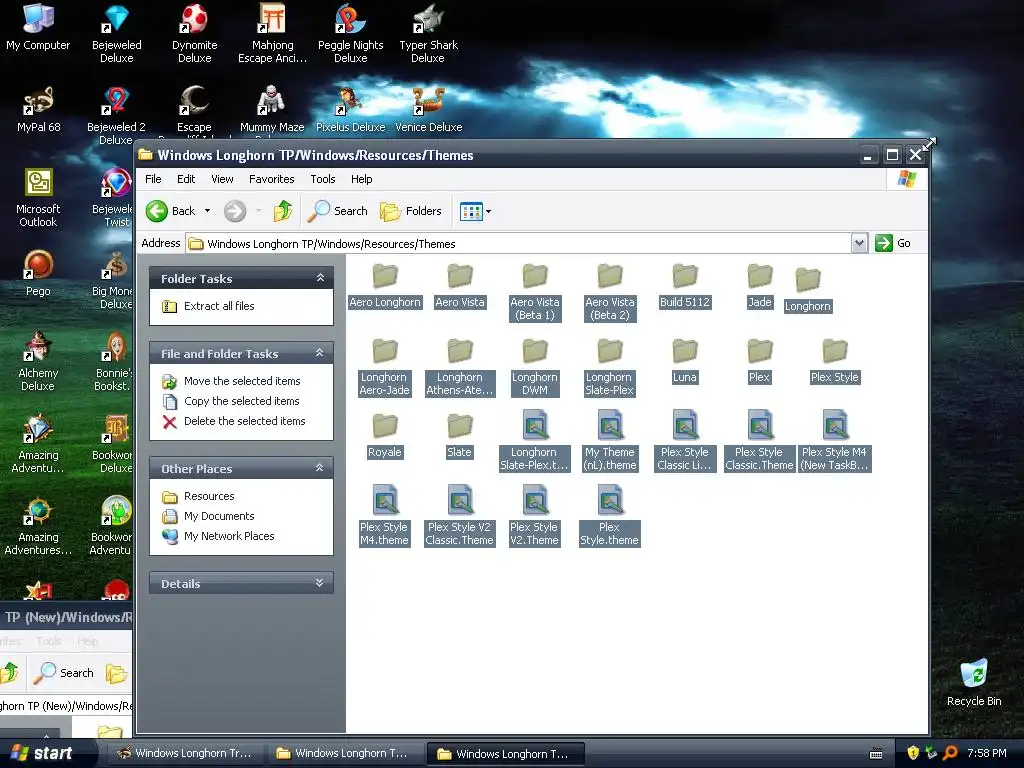Switch to Windows Longhorn Tr... taskbar button
1024x768 pixels.
point(185,753)
